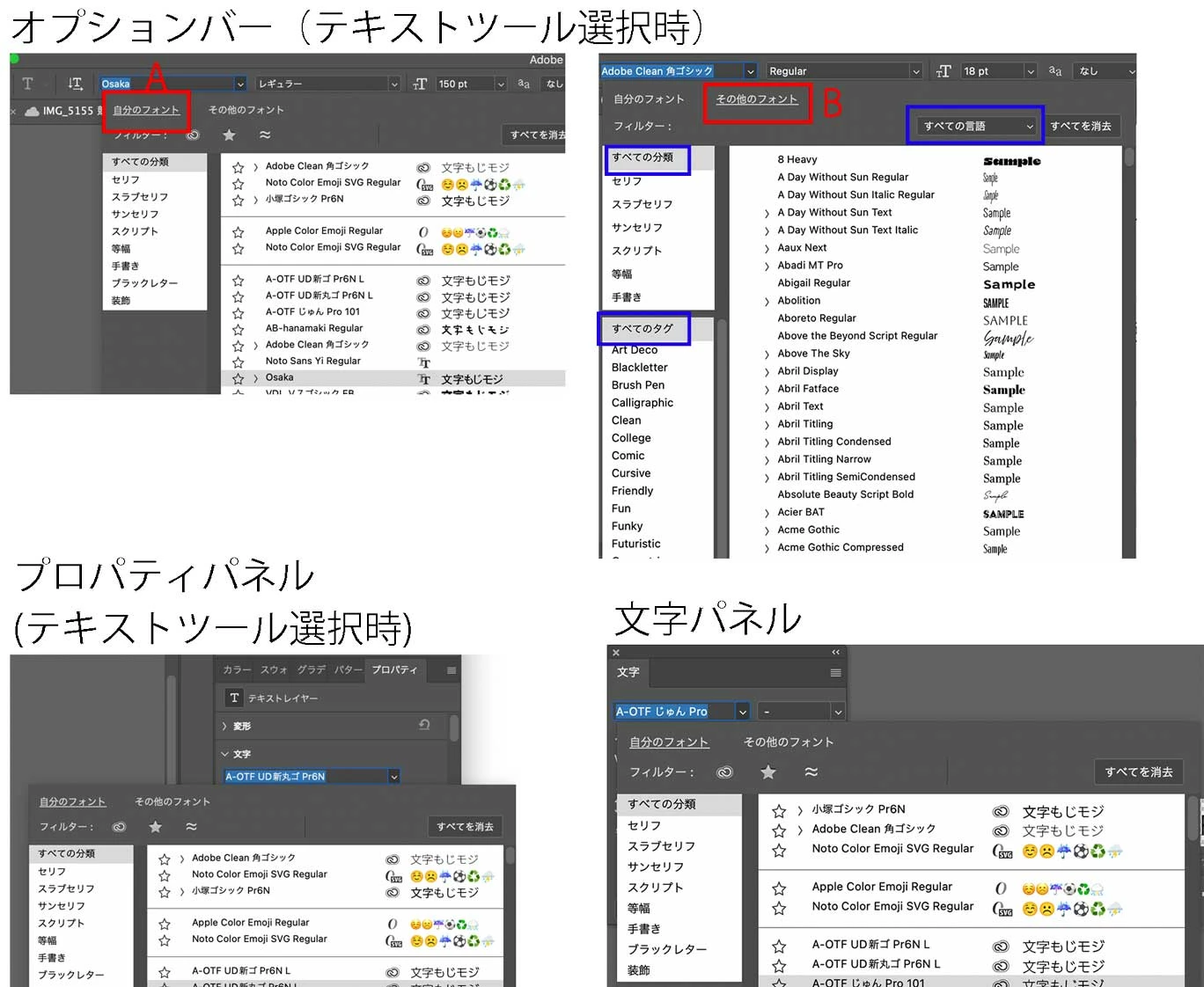Open すべての言語 language dropdown
Screen dimensions: 1204x987
click(x=977, y=127)
